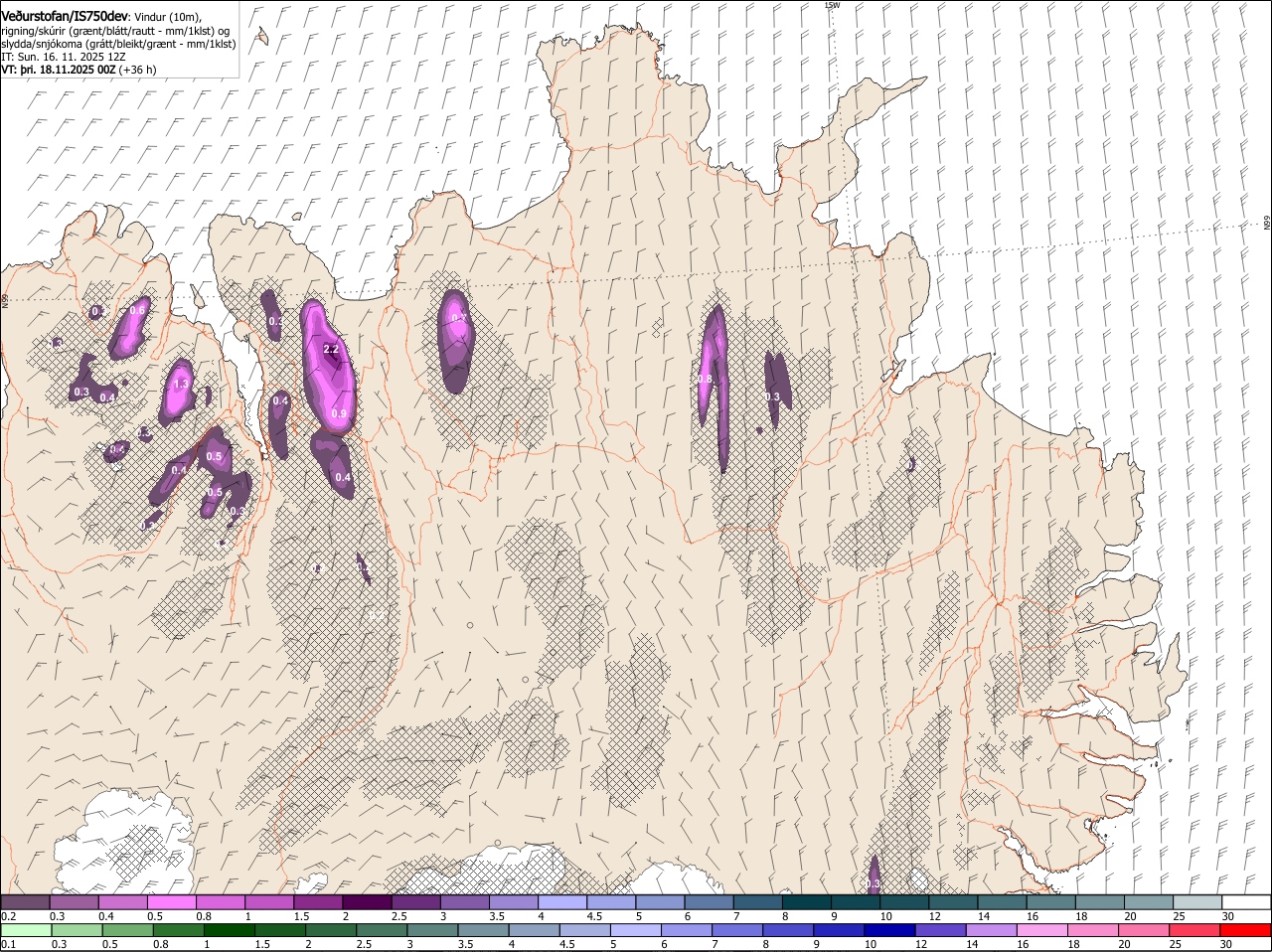The height and width of the screenshot is (952, 1272).
Task: Click the pale green 0.1–0.3 rain legend swatch
Action: tap(26, 931)
